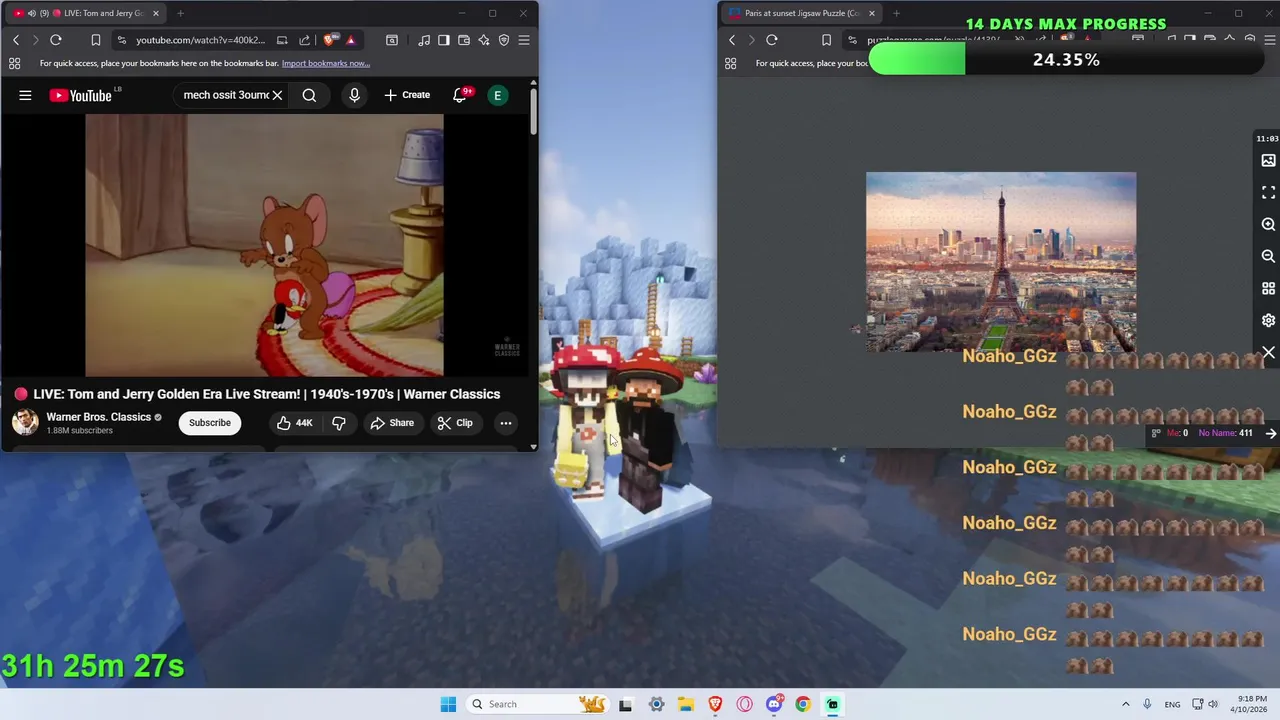Click the youtube.com address bar URL

click(x=200, y=40)
